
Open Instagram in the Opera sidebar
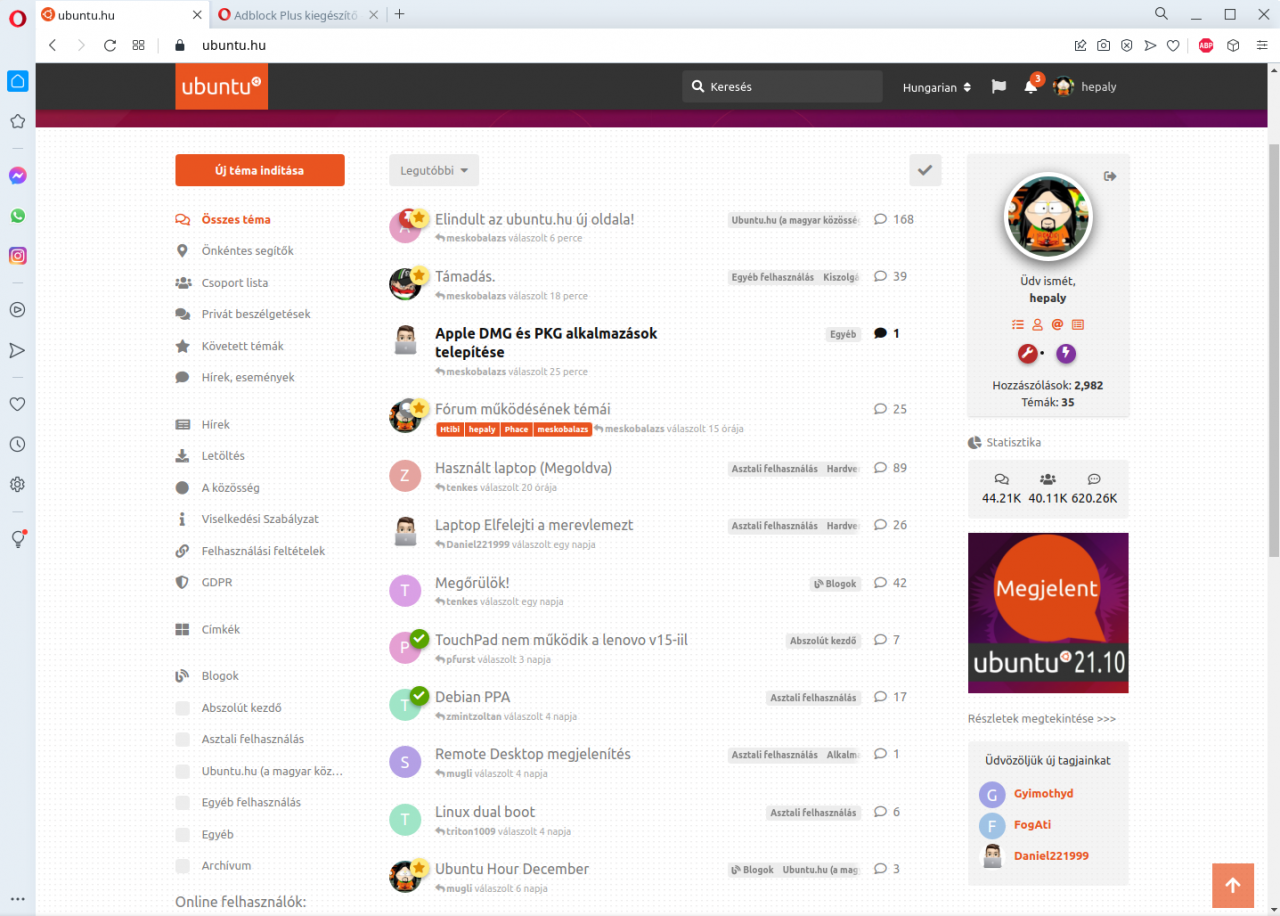tap(17, 256)
